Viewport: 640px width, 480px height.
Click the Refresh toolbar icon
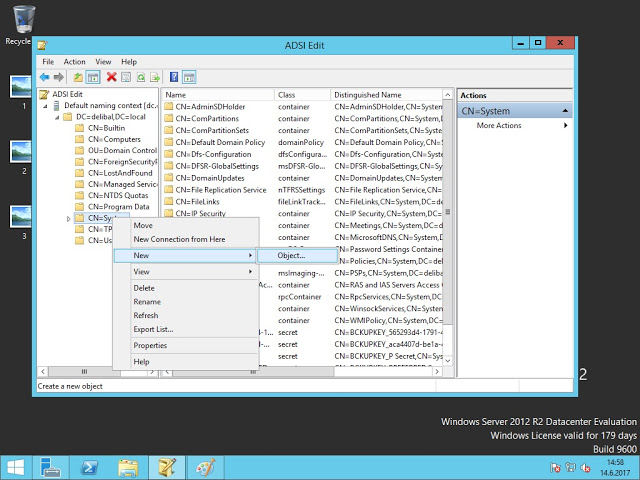click(x=141, y=77)
